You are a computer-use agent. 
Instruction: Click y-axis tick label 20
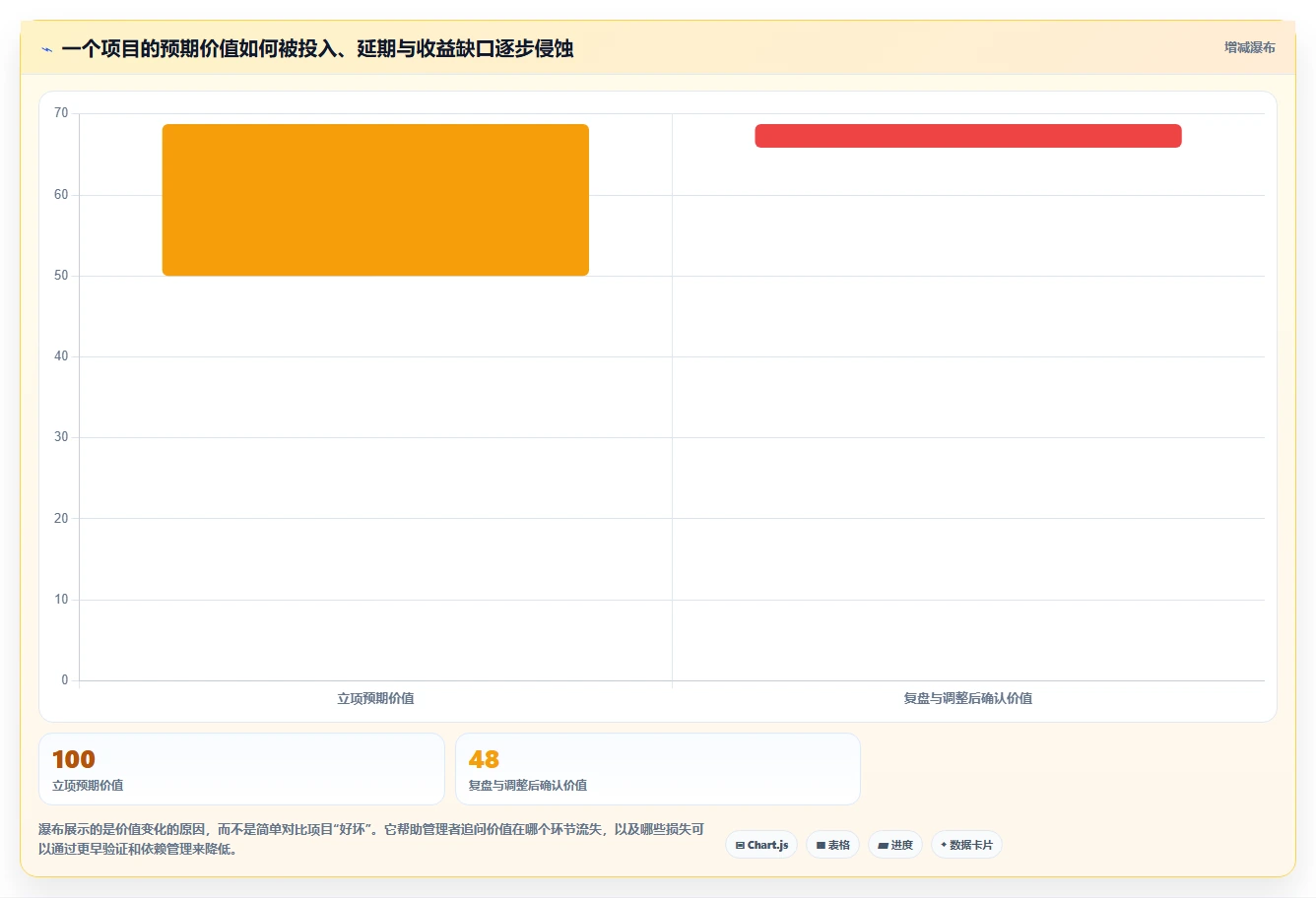61,519
